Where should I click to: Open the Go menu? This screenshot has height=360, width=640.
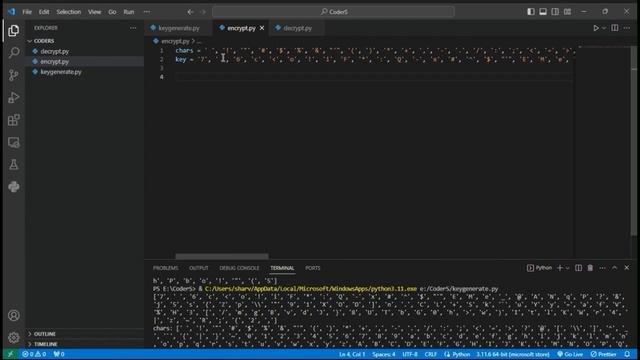[112, 12]
